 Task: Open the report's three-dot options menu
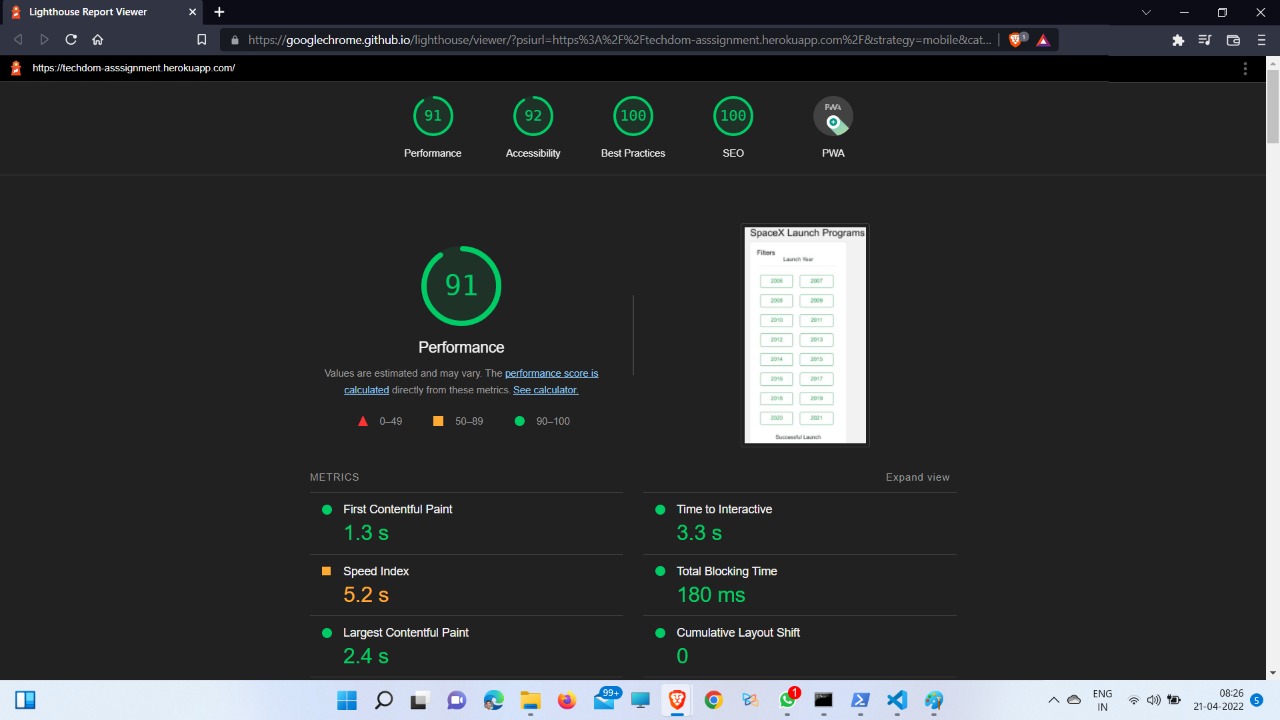point(1245,68)
